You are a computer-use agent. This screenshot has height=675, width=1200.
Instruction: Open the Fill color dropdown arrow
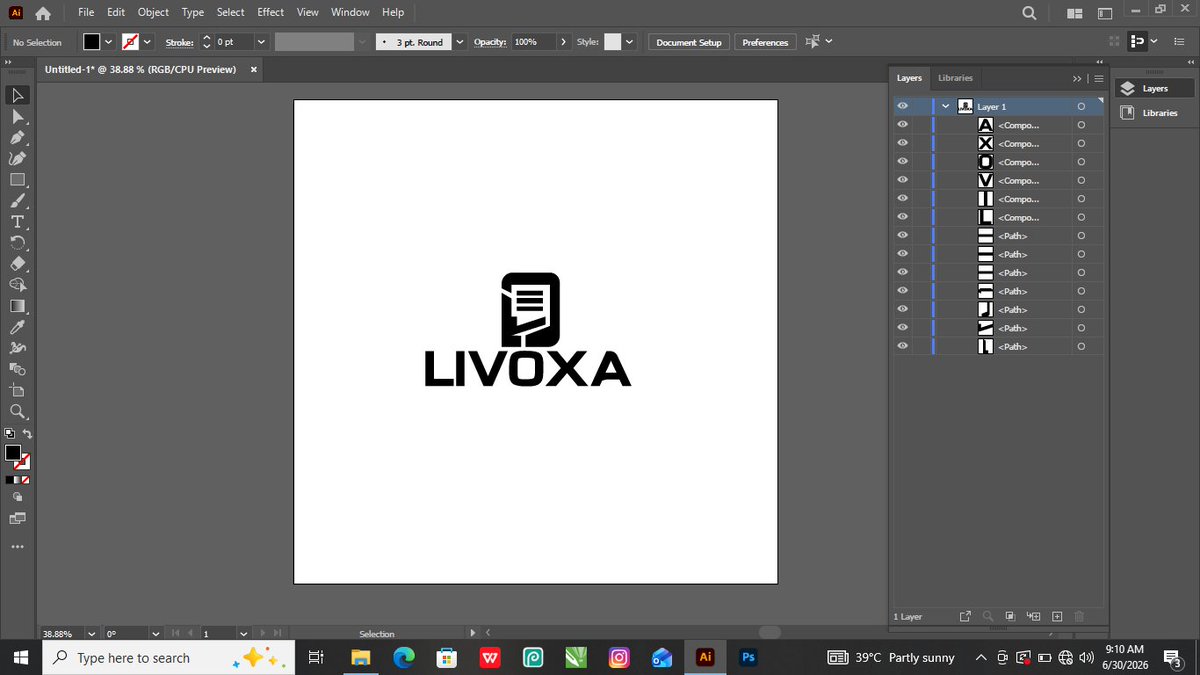109,42
